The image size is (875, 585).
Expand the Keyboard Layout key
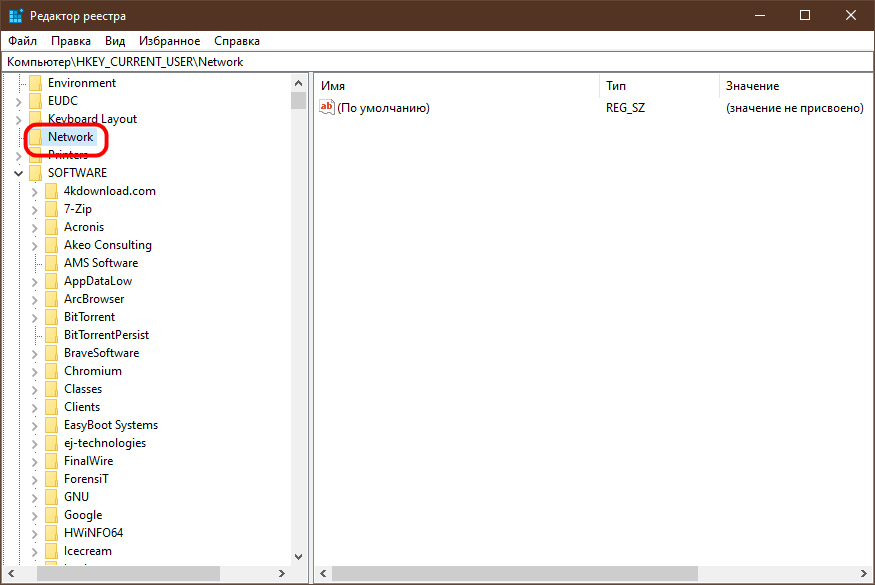tap(18, 119)
